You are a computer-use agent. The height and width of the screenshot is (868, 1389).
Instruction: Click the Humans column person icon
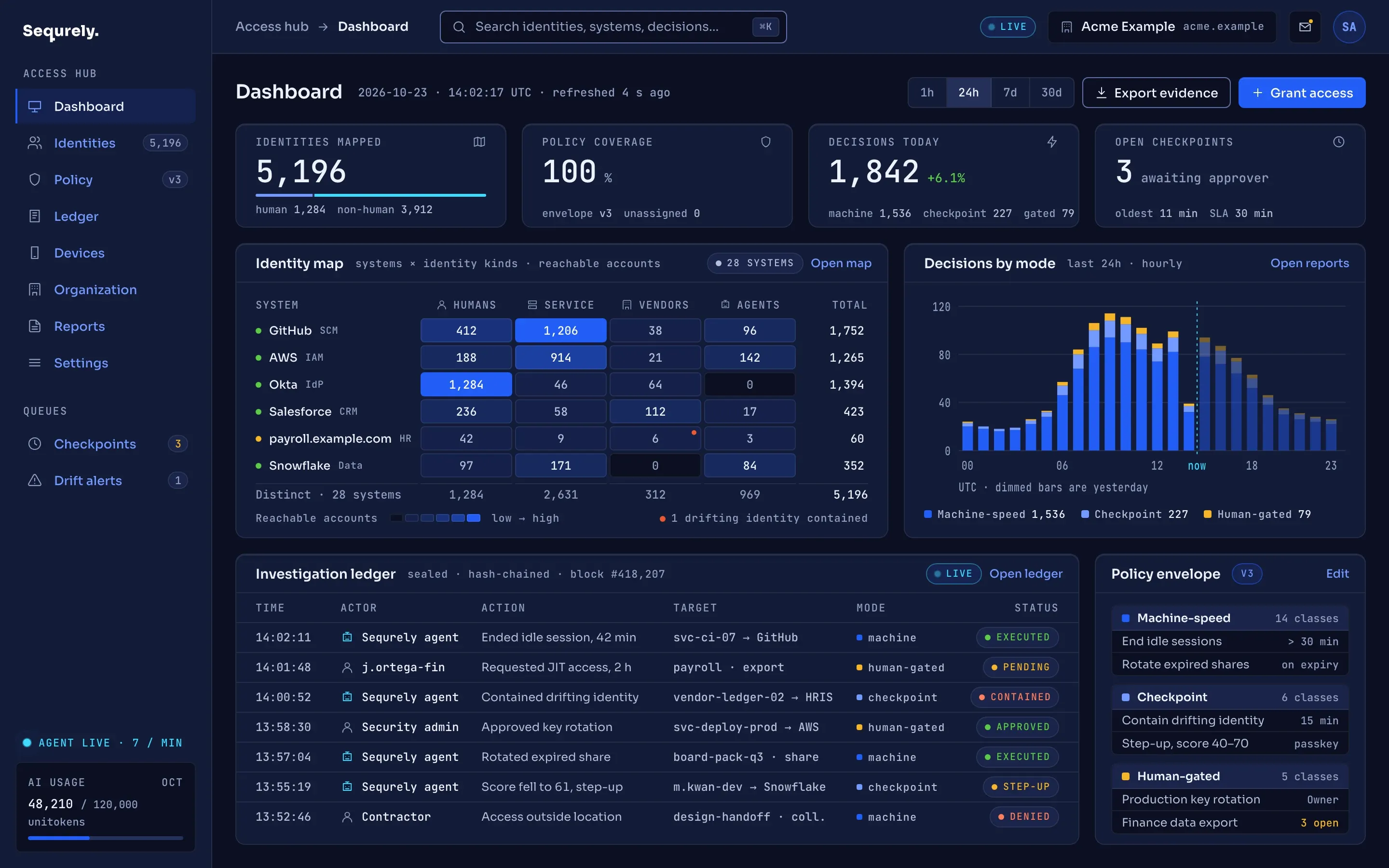(x=441, y=305)
